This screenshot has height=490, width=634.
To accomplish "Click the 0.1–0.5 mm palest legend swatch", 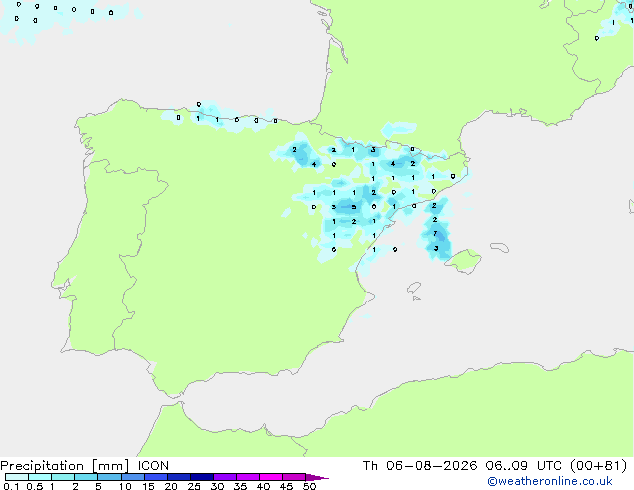I will (17, 477).
